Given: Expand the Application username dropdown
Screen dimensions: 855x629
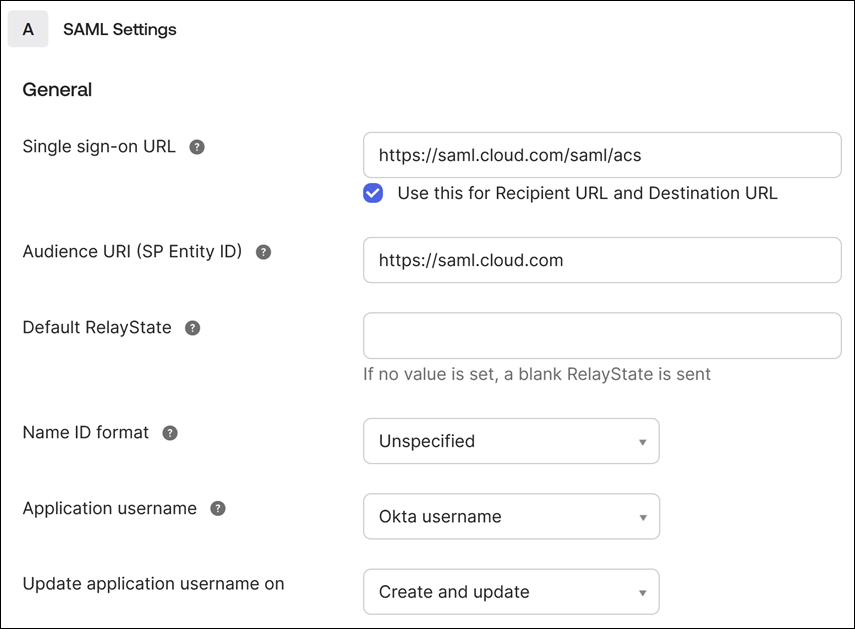Looking at the screenshot, I should click(510, 517).
